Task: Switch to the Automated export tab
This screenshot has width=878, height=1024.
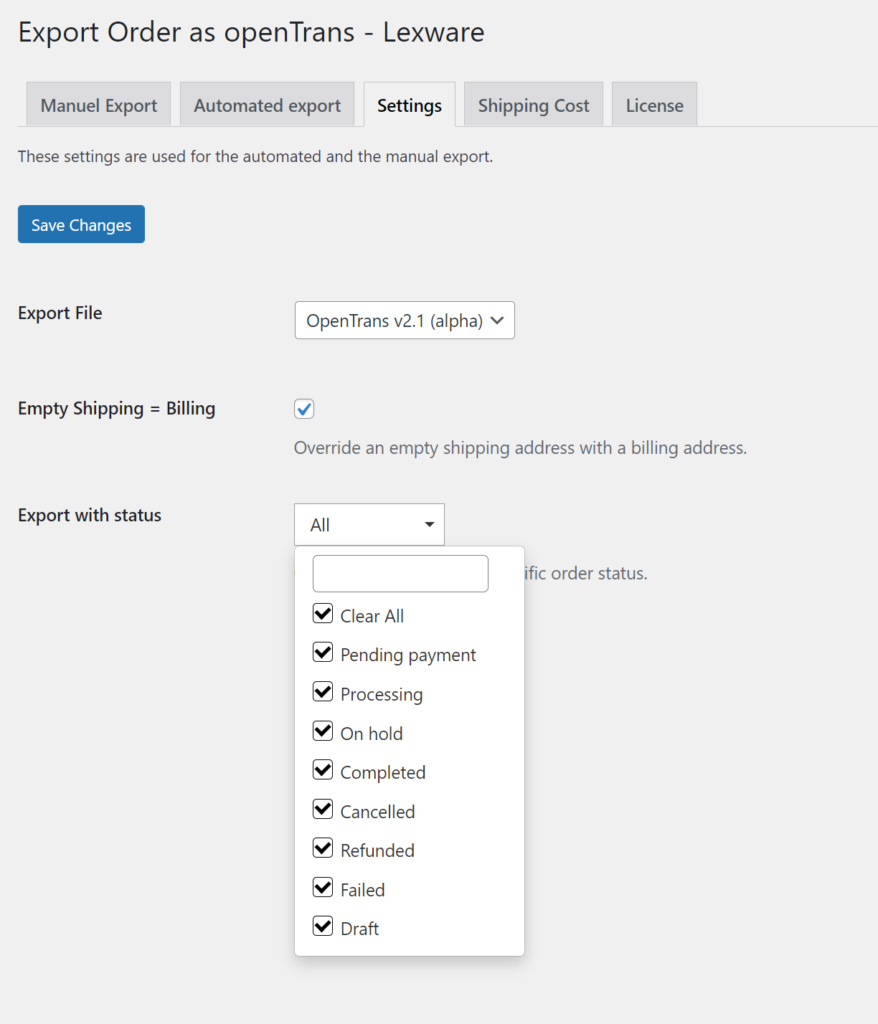Action: point(267,104)
